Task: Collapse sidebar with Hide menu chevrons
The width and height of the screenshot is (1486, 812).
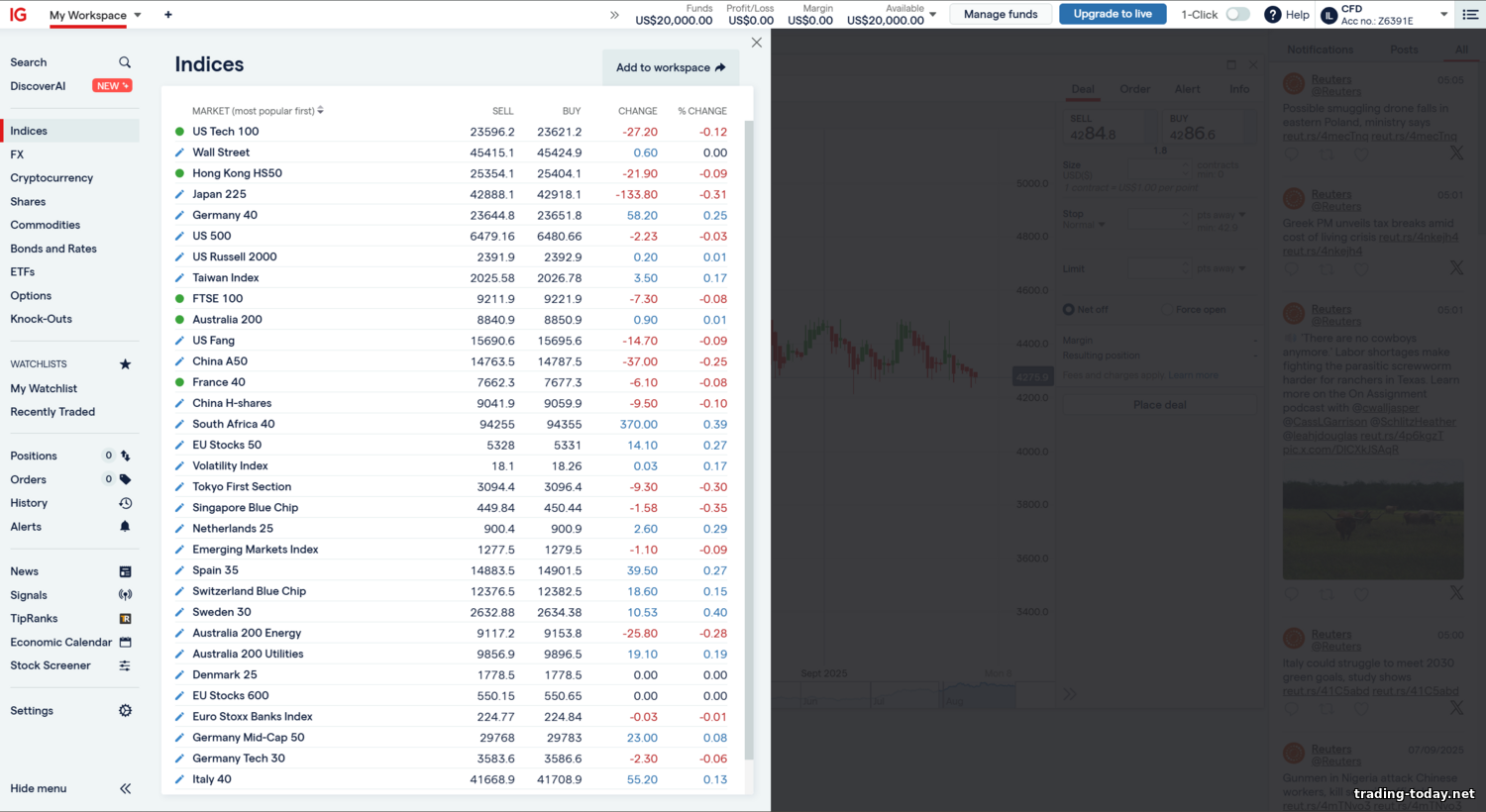Action: point(125,789)
